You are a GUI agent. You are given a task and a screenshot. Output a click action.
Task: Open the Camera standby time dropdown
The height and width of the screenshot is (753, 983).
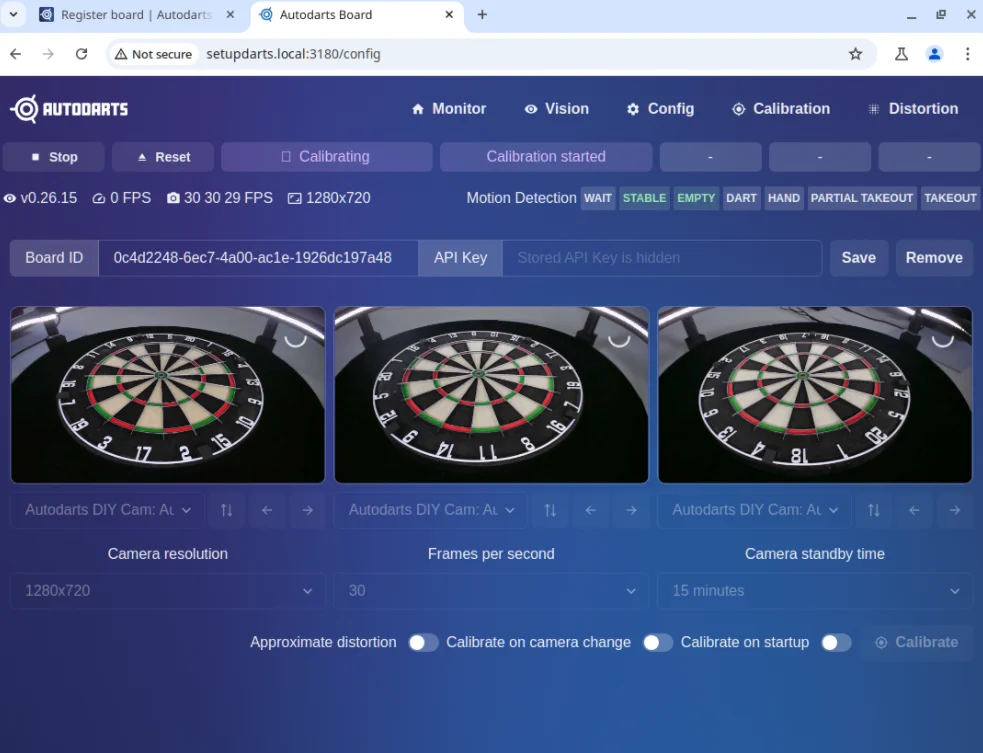coord(815,591)
